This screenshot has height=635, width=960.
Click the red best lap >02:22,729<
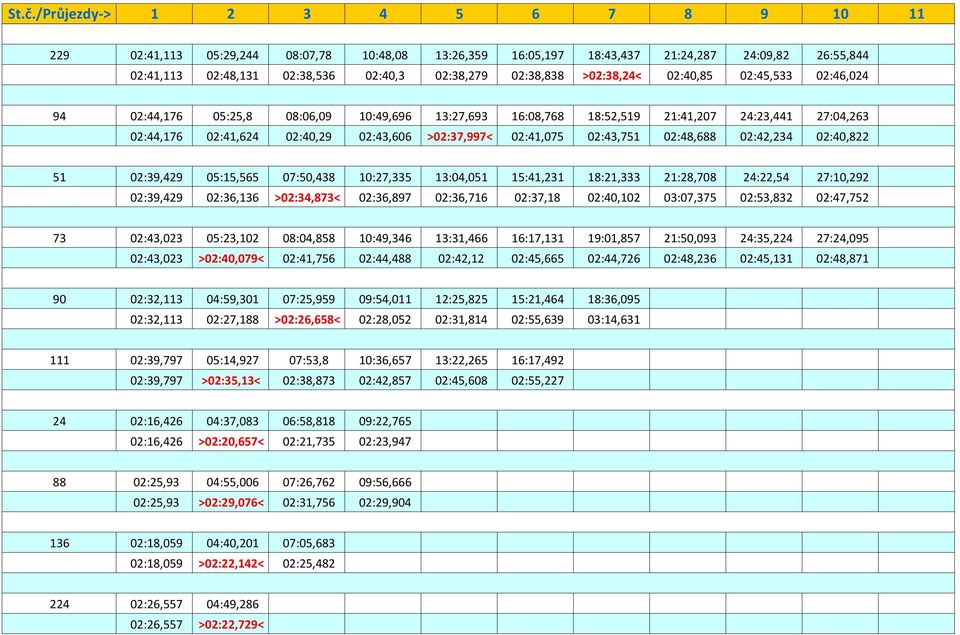pos(231,624)
